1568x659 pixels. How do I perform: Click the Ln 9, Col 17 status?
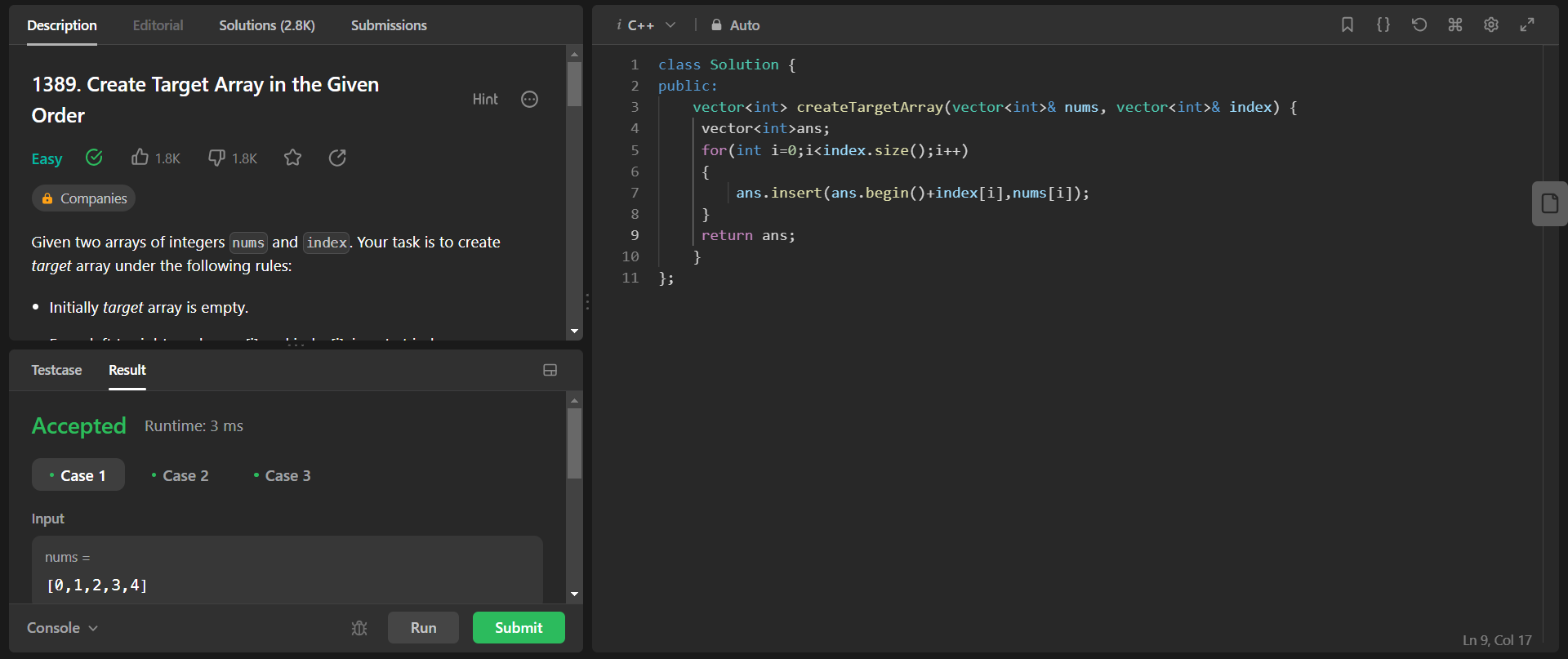click(x=1497, y=640)
